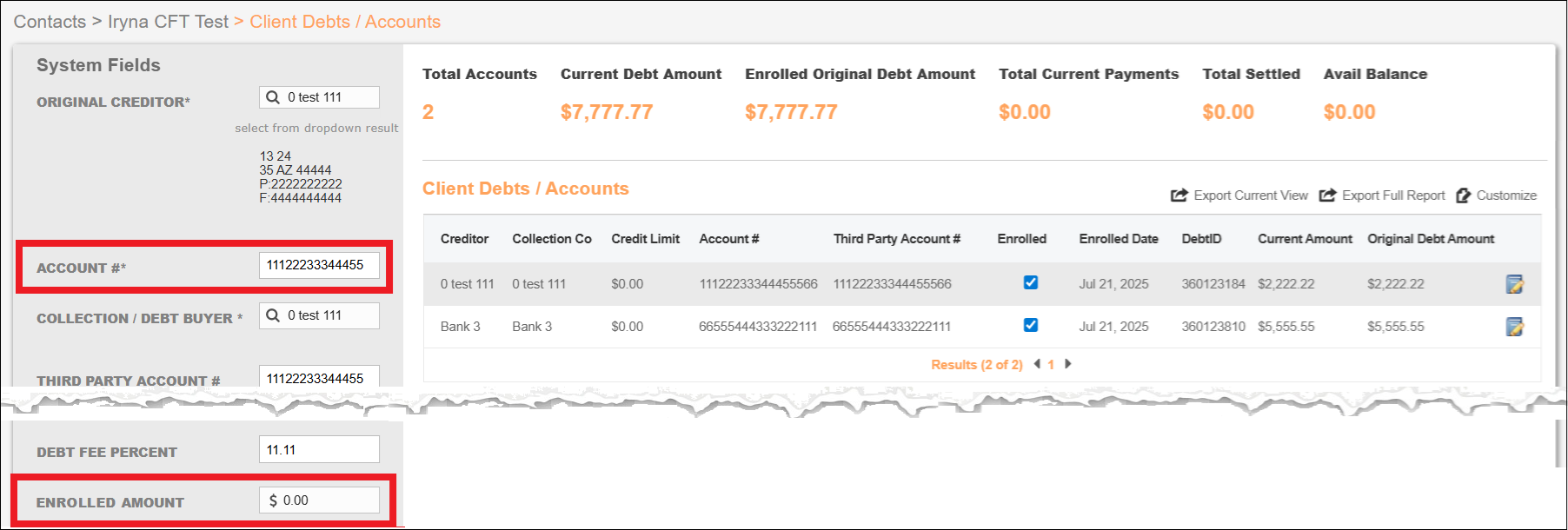Sort by the Account # column header
Viewport: 1568px width, 530px height.
click(729, 239)
